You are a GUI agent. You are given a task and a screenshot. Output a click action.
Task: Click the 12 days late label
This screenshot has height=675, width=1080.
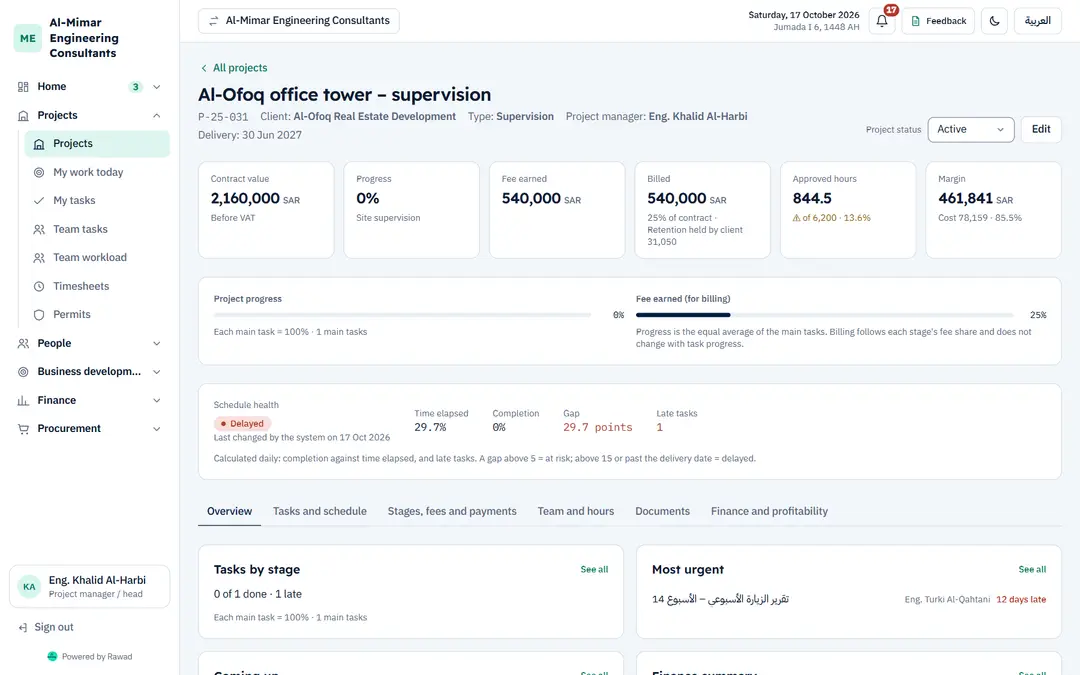[1021, 600]
